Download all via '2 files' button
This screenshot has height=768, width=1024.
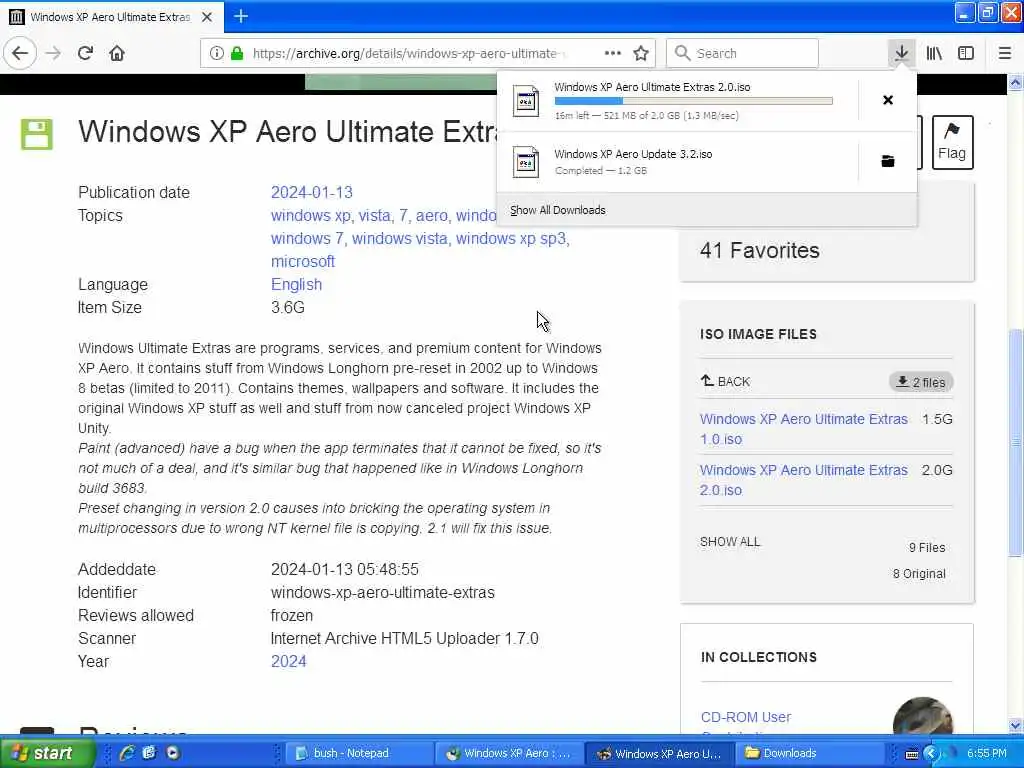(921, 382)
